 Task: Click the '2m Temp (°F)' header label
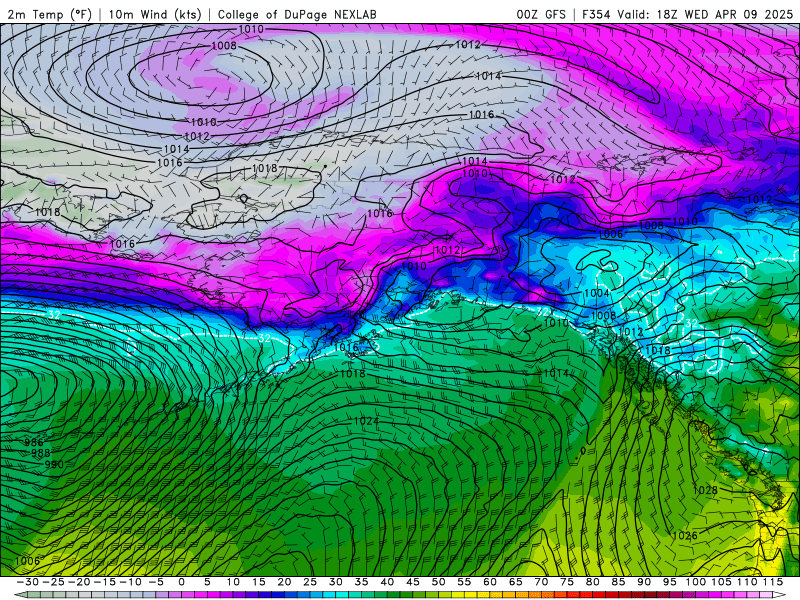49,14
